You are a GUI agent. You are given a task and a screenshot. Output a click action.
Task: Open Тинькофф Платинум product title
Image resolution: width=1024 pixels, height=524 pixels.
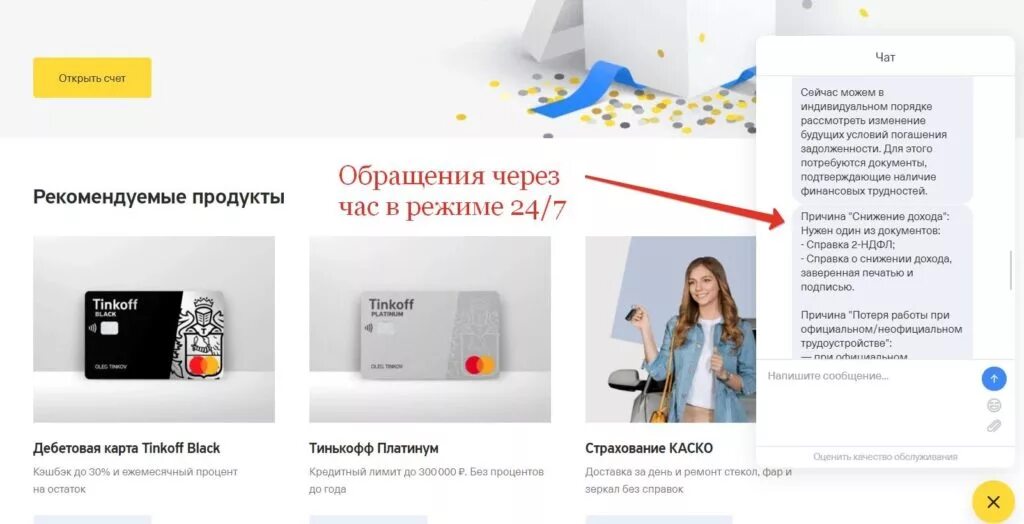(374, 448)
